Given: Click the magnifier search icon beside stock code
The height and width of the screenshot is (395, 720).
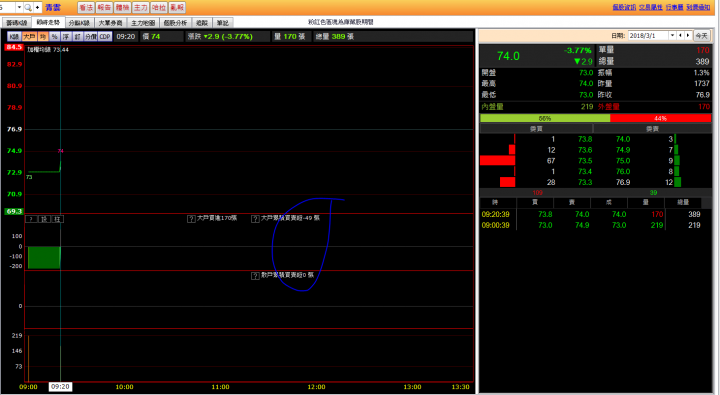Looking at the screenshot, I should [x=28, y=7].
